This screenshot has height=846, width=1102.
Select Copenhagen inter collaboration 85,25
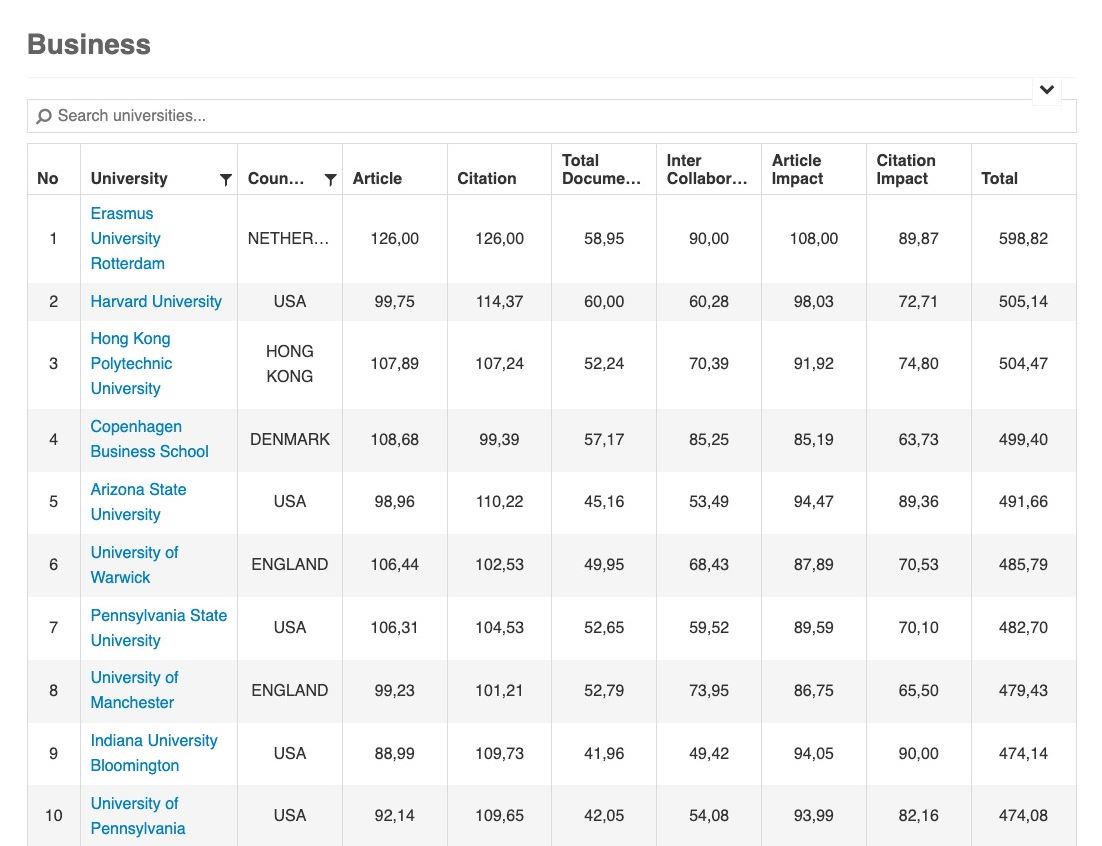tap(708, 439)
